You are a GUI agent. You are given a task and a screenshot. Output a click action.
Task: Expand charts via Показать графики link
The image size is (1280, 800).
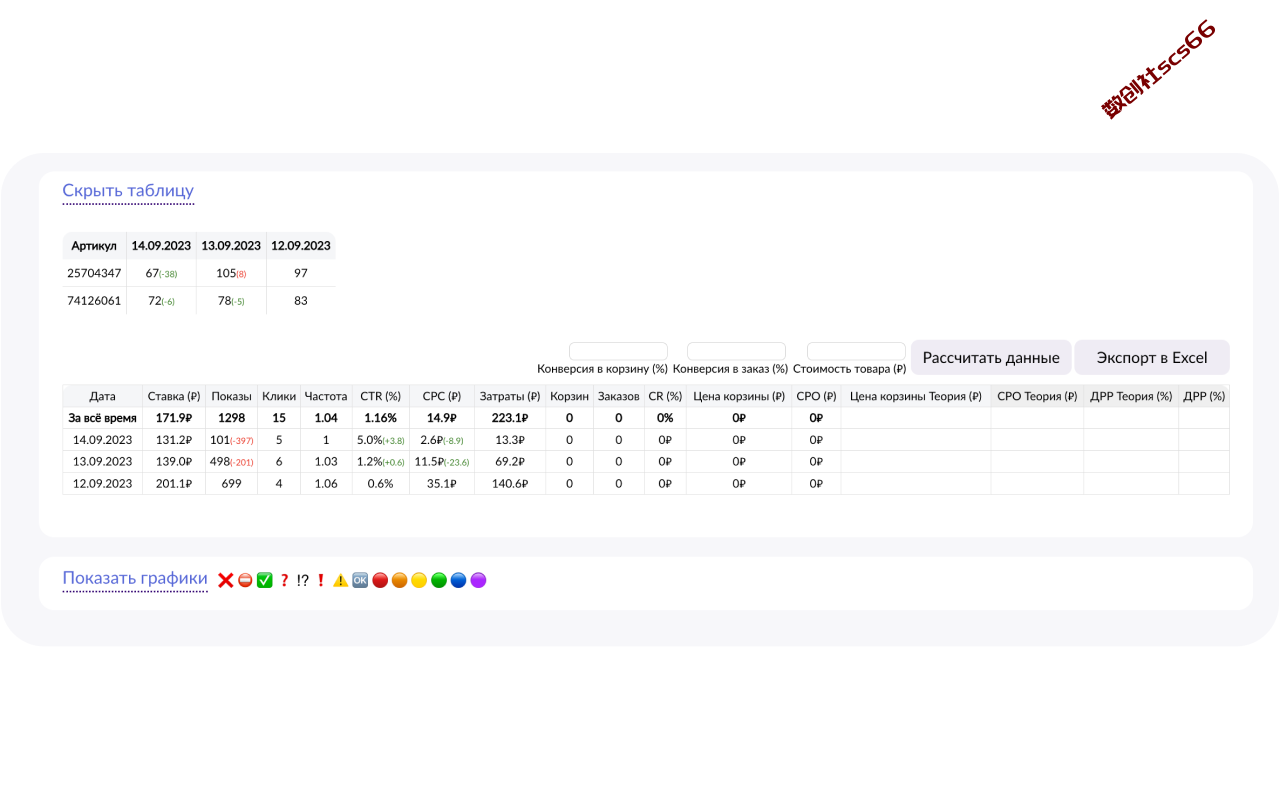135,579
